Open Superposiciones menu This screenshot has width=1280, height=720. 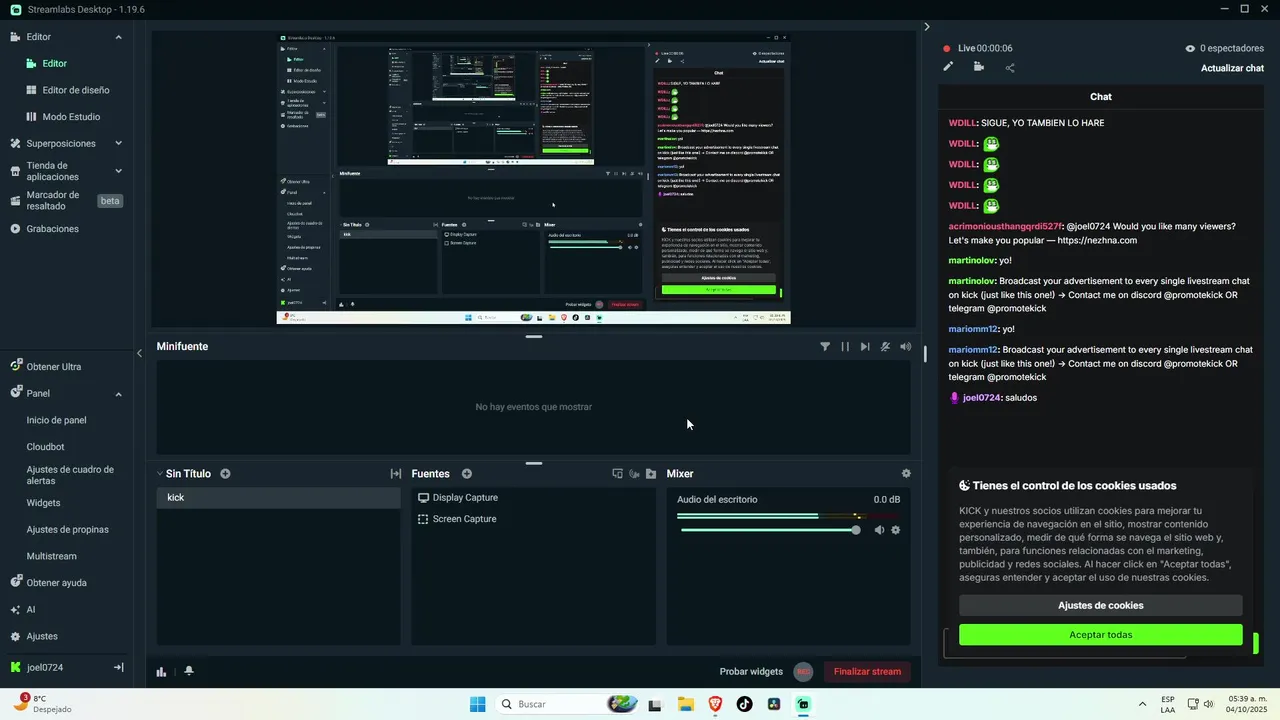click(x=61, y=143)
